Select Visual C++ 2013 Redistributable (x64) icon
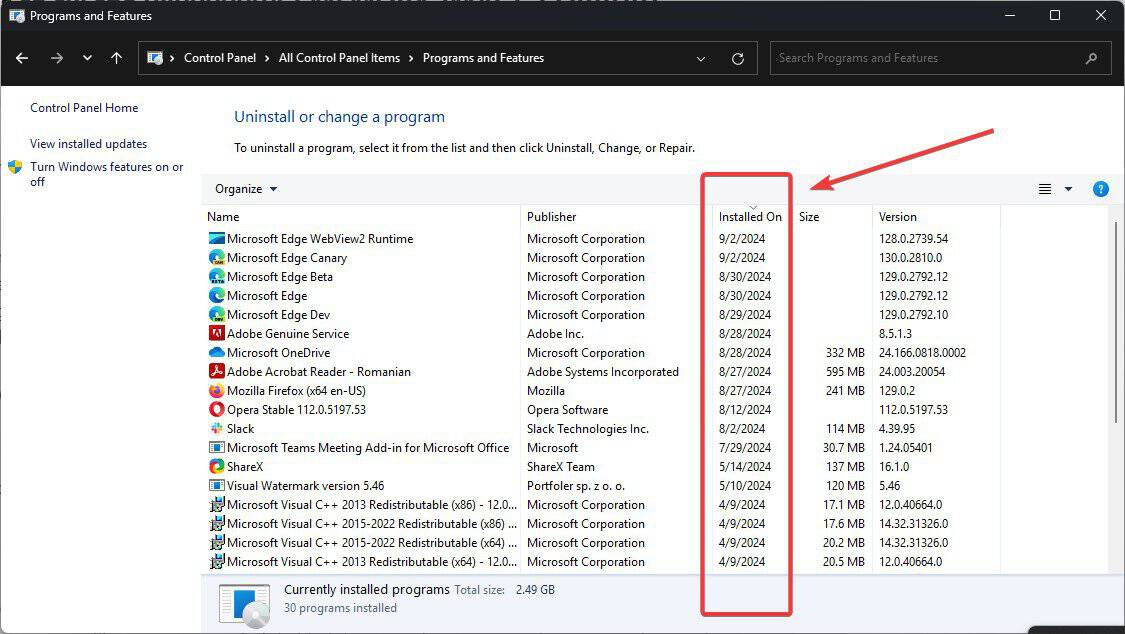The image size is (1125, 634). [x=216, y=562]
